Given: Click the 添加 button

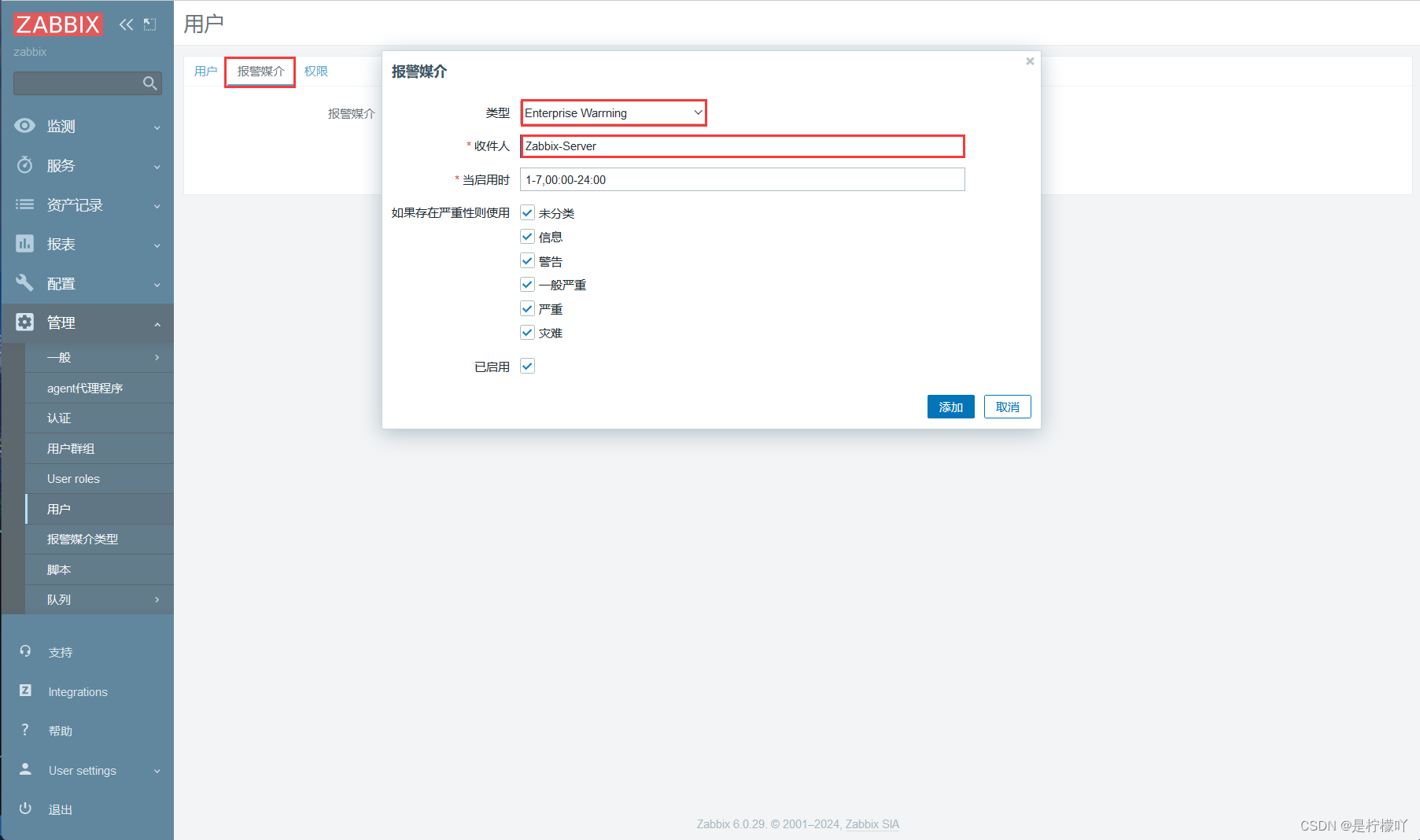Looking at the screenshot, I should pyautogui.click(x=951, y=407).
